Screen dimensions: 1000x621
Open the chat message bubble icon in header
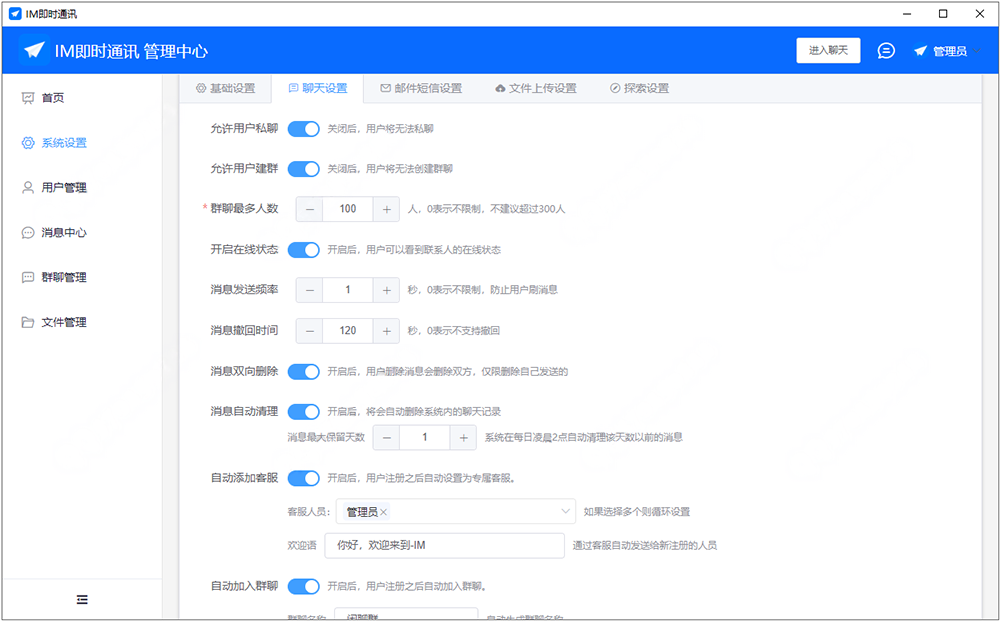pyautogui.click(x=886, y=51)
